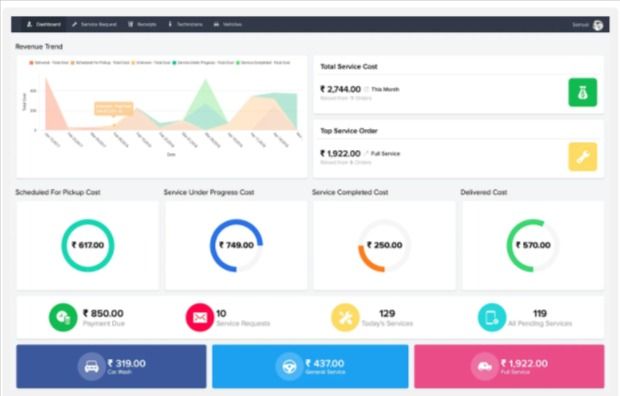Click the ₹ 1,922.00 top service order amount
This screenshot has height=396, width=620.
pos(340,153)
